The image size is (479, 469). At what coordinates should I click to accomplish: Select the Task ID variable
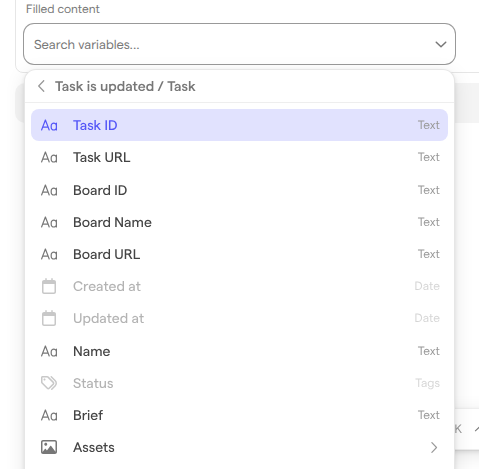tap(239, 125)
